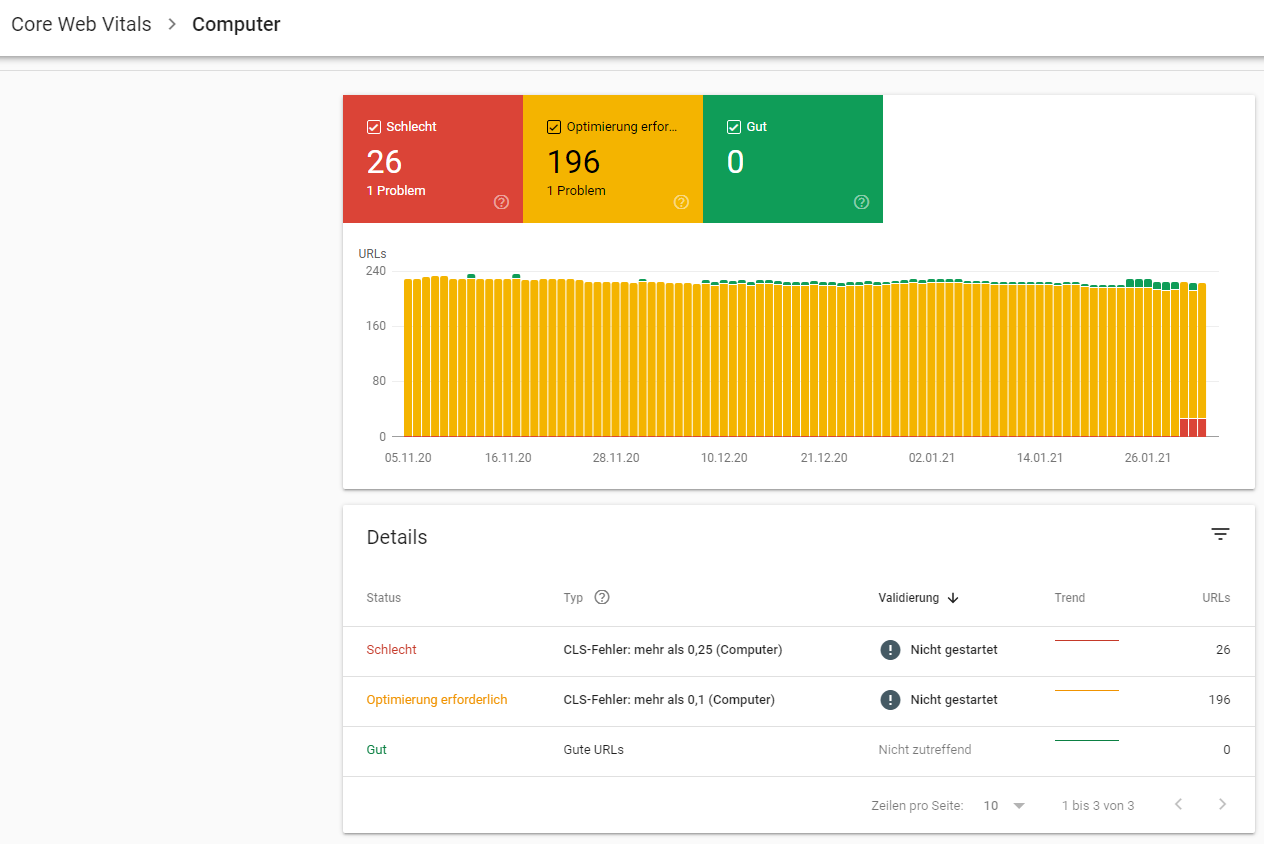Click 1 Problem on Schlecht tile
The height and width of the screenshot is (844, 1264).
[x=396, y=191]
